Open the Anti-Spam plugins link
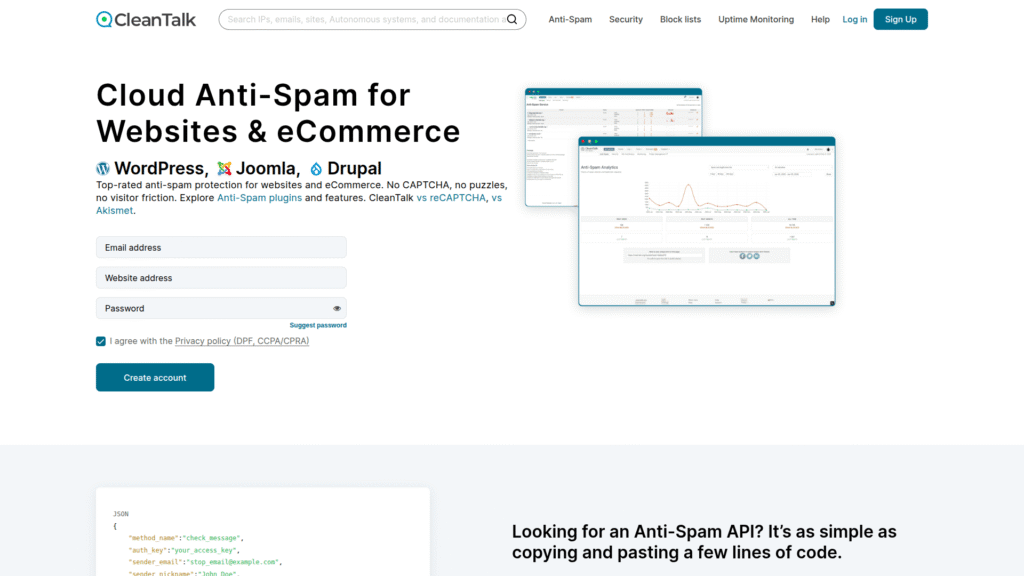The height and width of the screenshot is (576, 1024). pos(259,198)
